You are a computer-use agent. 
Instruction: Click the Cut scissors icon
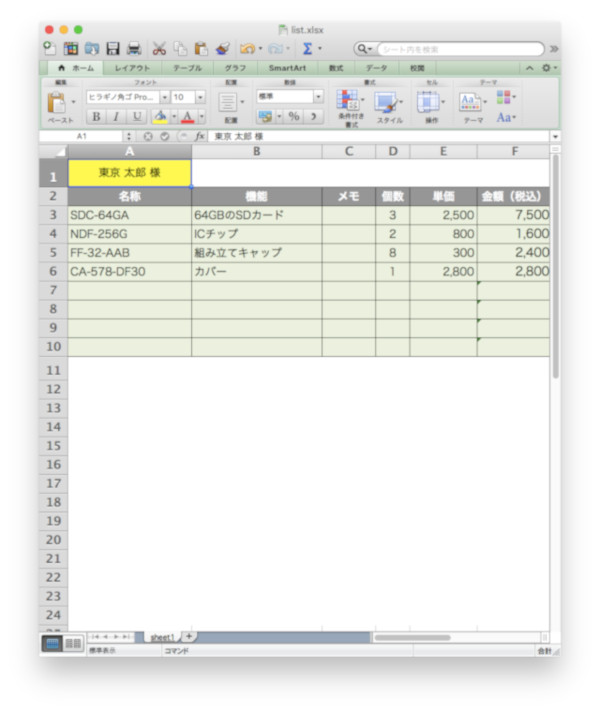tap(159, 48)
